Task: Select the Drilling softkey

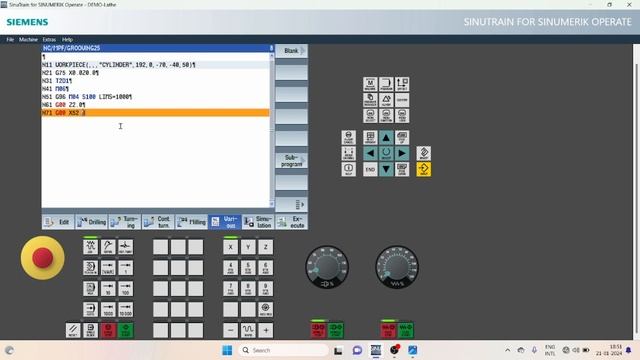Action: [91, 222]
